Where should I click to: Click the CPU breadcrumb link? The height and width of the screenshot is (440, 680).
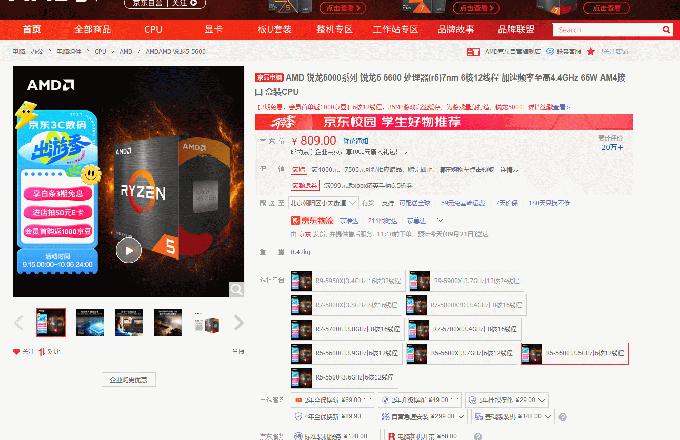100,51
